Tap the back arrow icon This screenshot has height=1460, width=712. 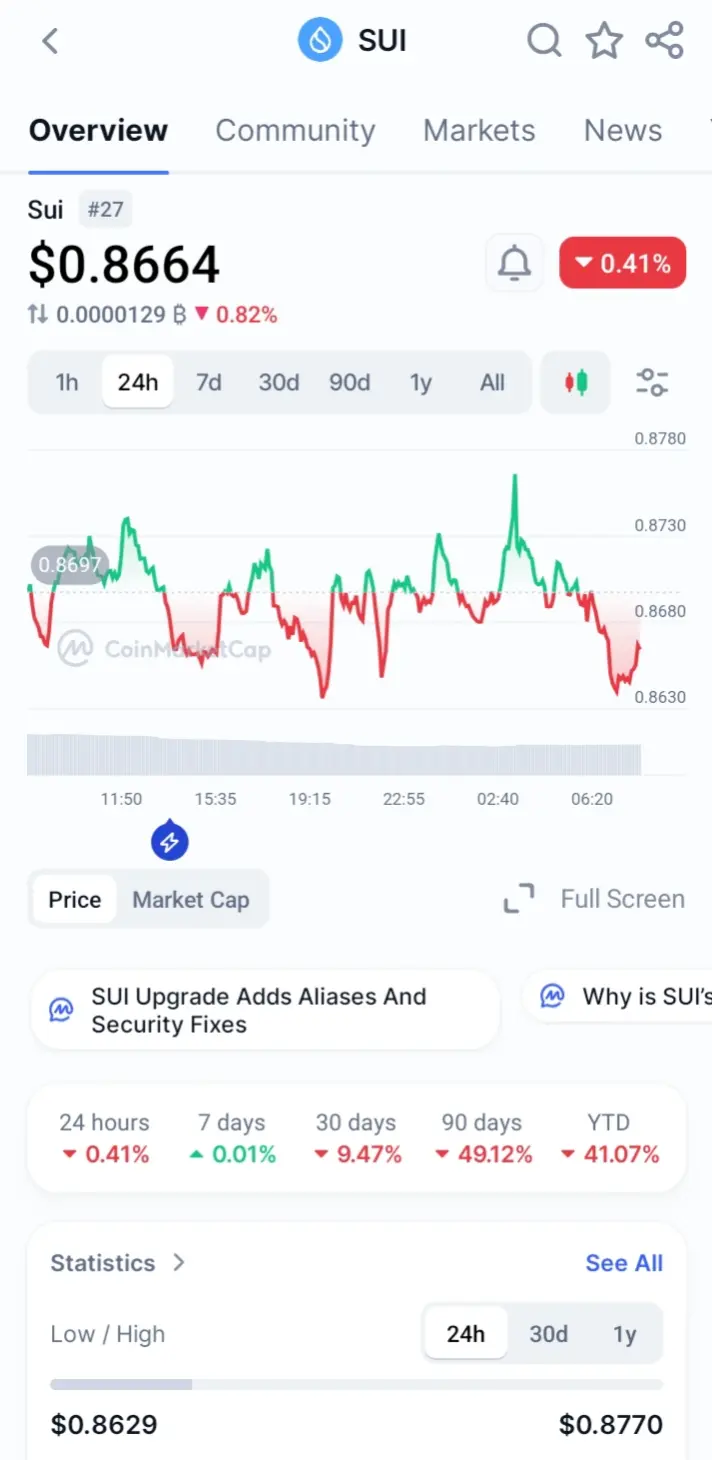(x=50, y=41)
